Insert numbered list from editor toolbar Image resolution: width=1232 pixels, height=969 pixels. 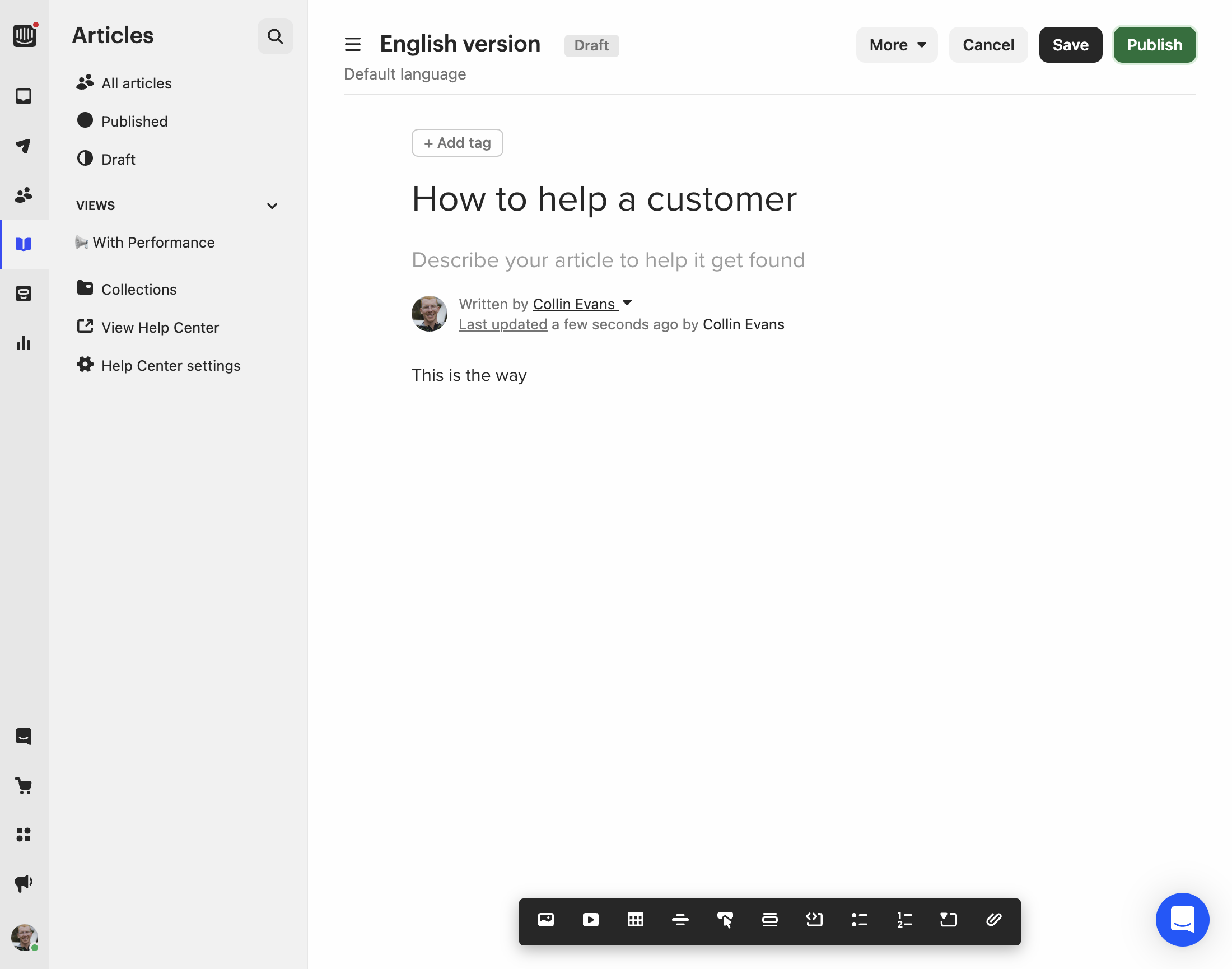pos(904,920)
